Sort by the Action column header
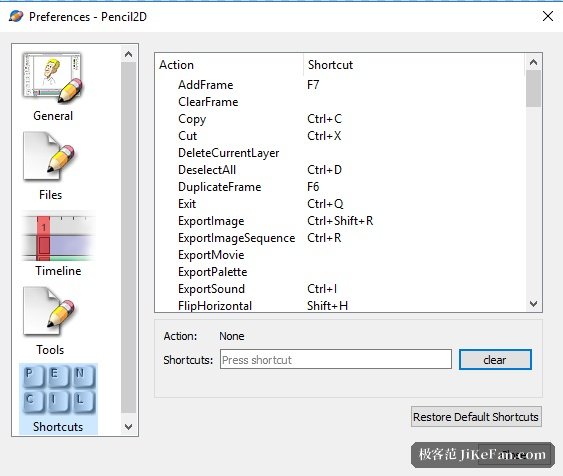 (x=230, y=65)
